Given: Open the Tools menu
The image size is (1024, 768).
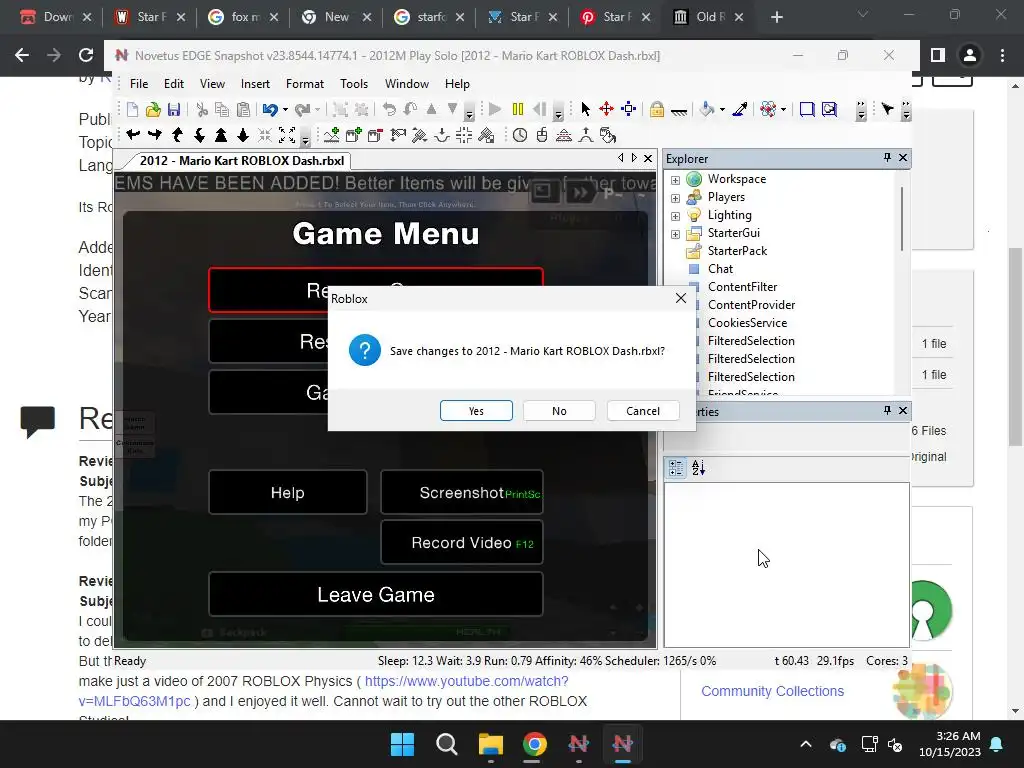Looking at the screenshot, I should tap(354, 84).
